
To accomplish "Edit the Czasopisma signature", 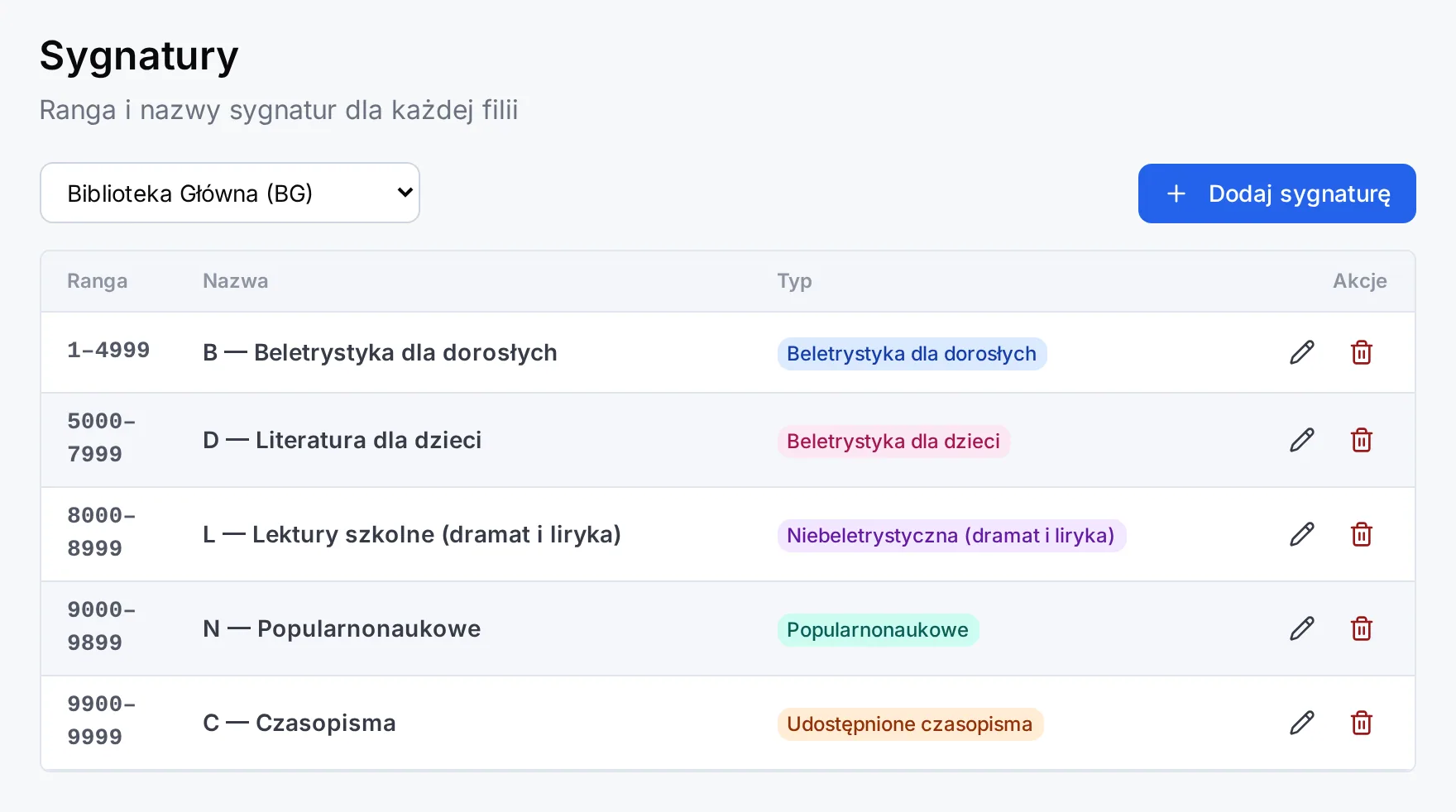I will coord(1302,723).
